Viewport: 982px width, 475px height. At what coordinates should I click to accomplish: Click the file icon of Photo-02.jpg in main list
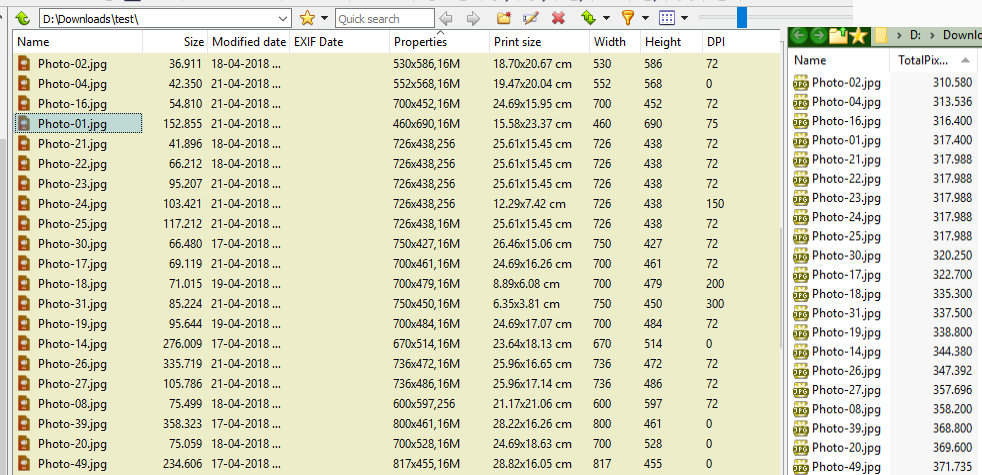click(x=24, y=63)
